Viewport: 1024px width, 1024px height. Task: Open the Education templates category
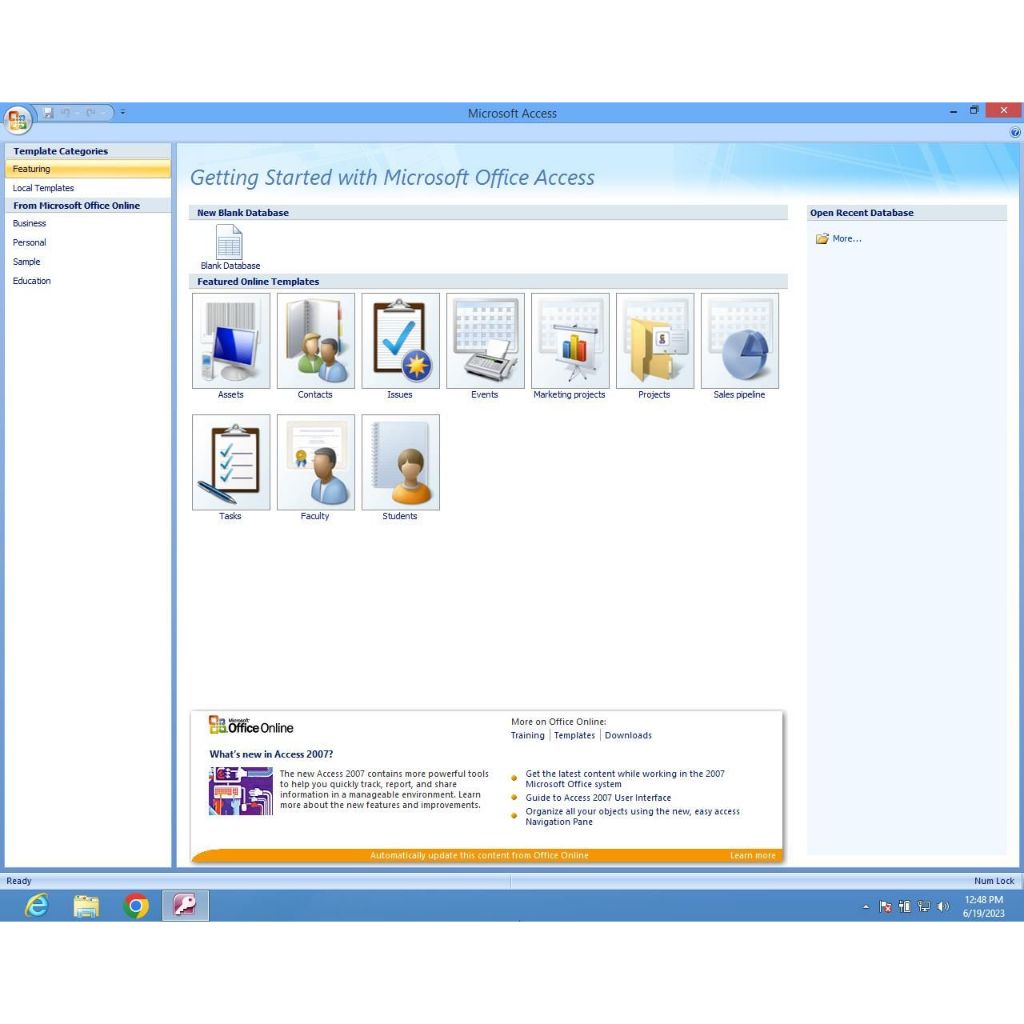tap(88, 281)
